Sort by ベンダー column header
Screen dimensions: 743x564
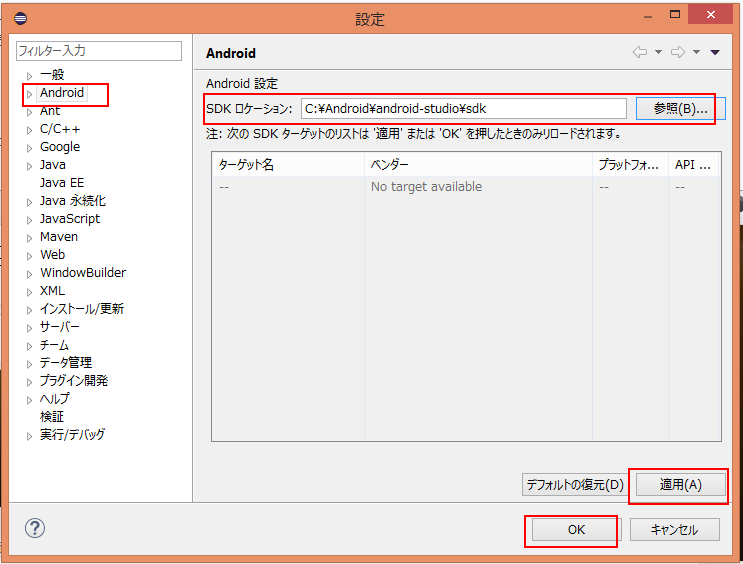coord(479,164)
